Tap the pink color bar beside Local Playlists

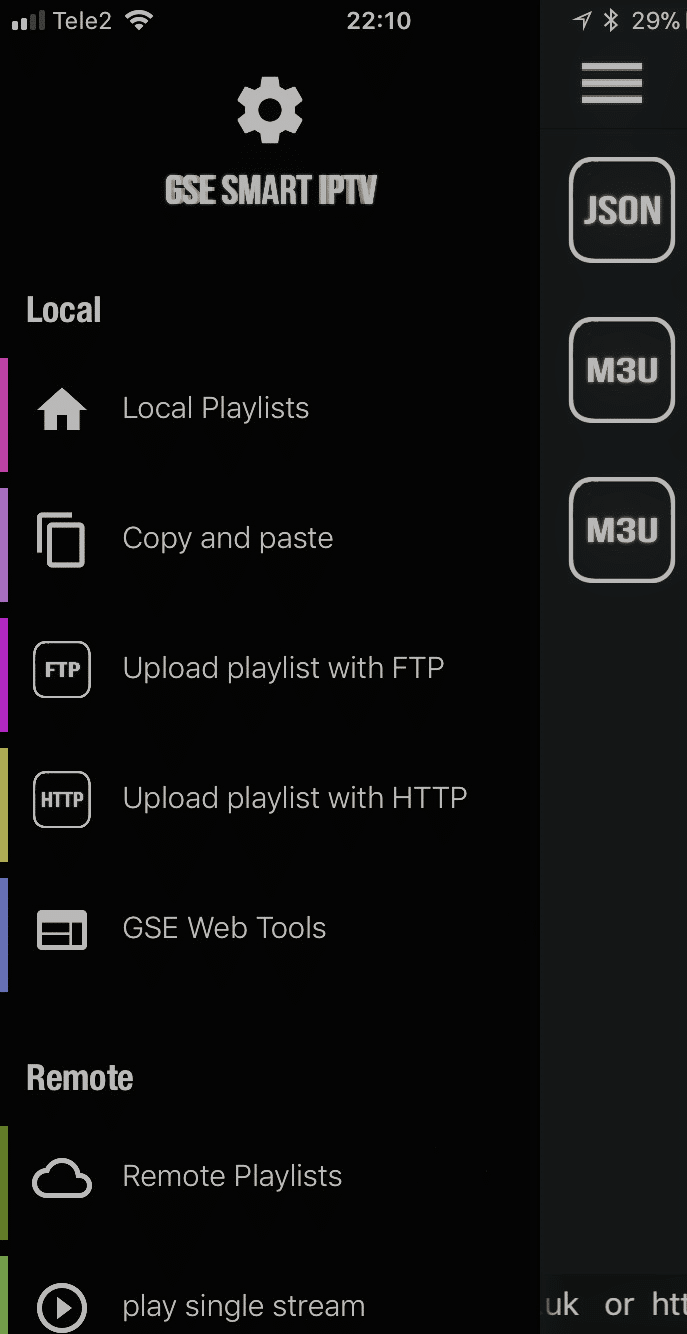click(4, 414)
